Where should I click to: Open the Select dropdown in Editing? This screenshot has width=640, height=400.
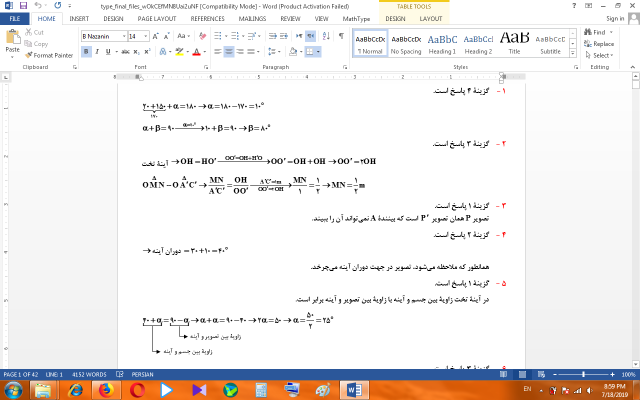599,55
